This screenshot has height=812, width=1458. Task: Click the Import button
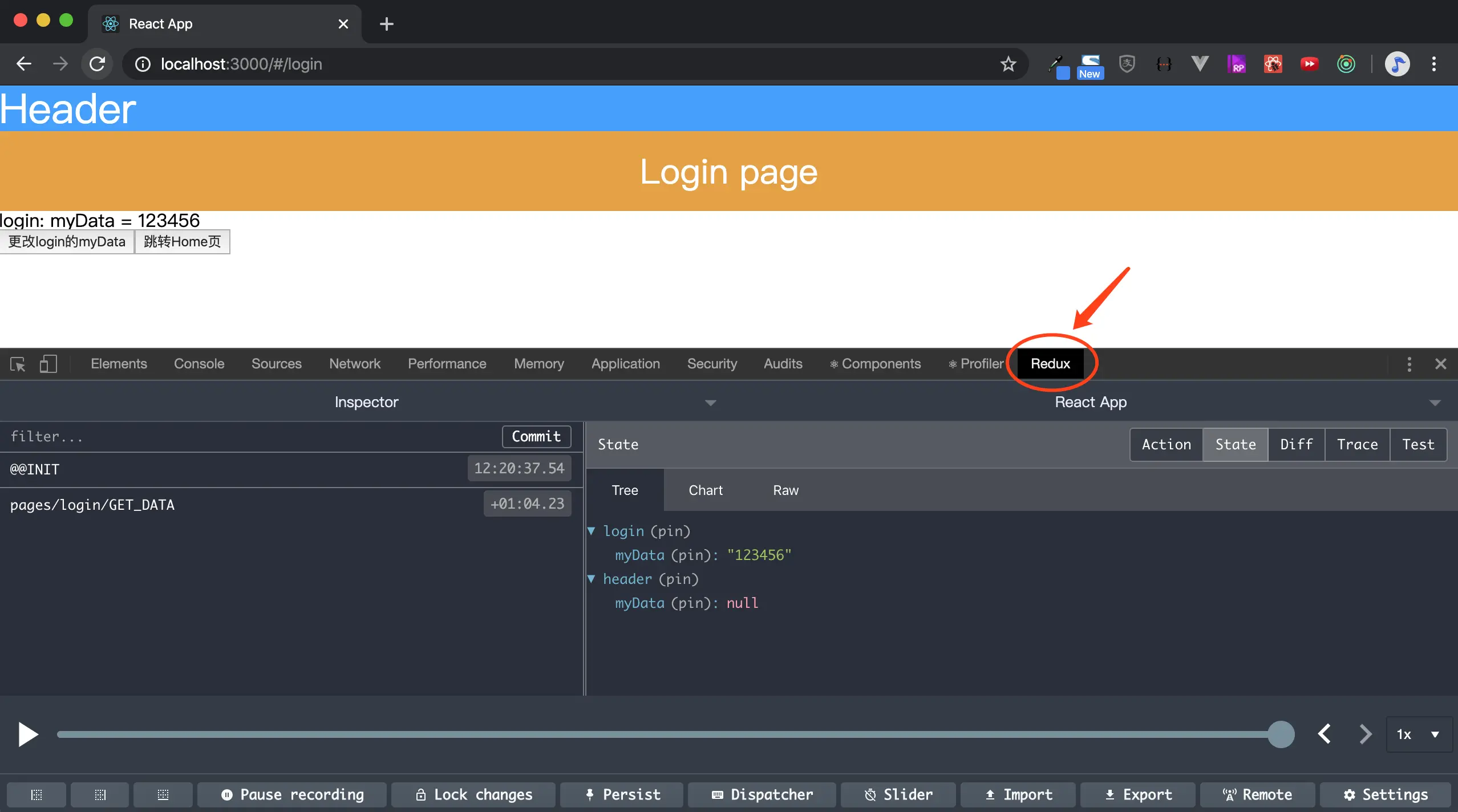pyautogui.click(x=1018, y=795)
